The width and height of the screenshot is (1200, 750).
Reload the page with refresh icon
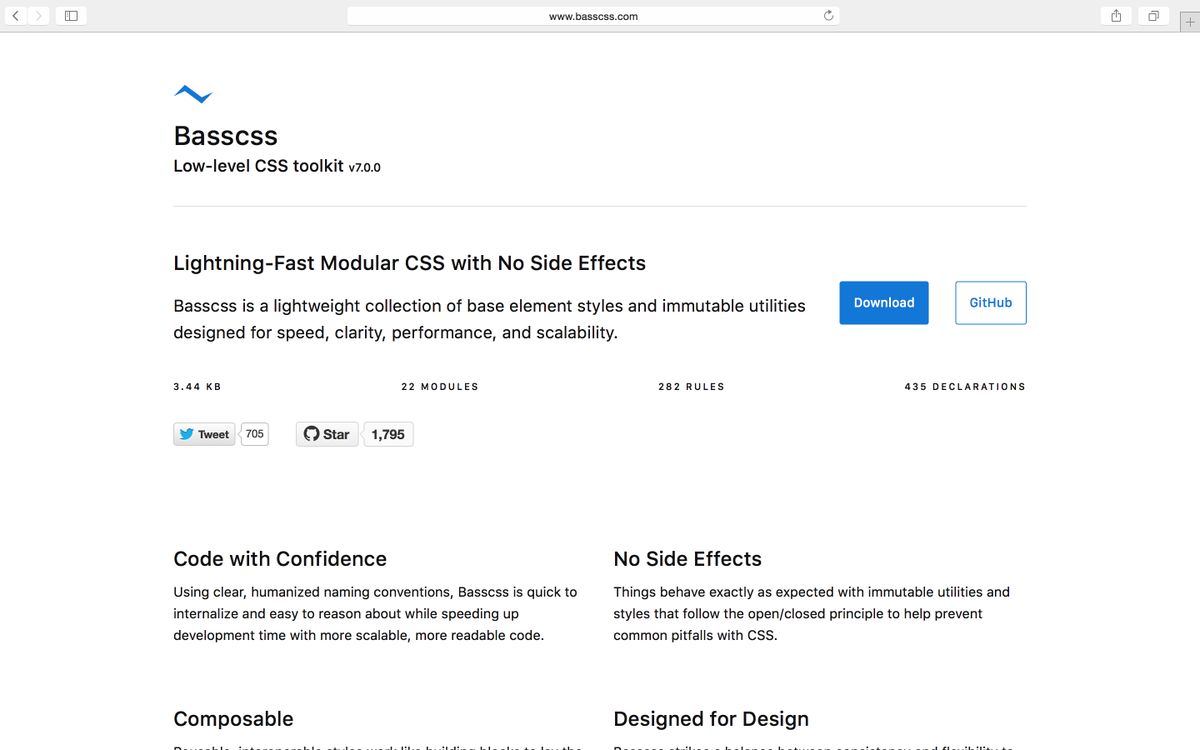(828, 16)
